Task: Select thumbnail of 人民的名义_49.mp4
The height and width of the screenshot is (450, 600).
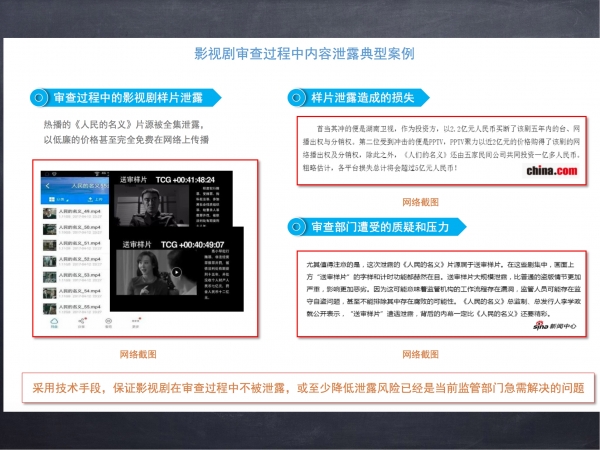Action: coord(49,214)
